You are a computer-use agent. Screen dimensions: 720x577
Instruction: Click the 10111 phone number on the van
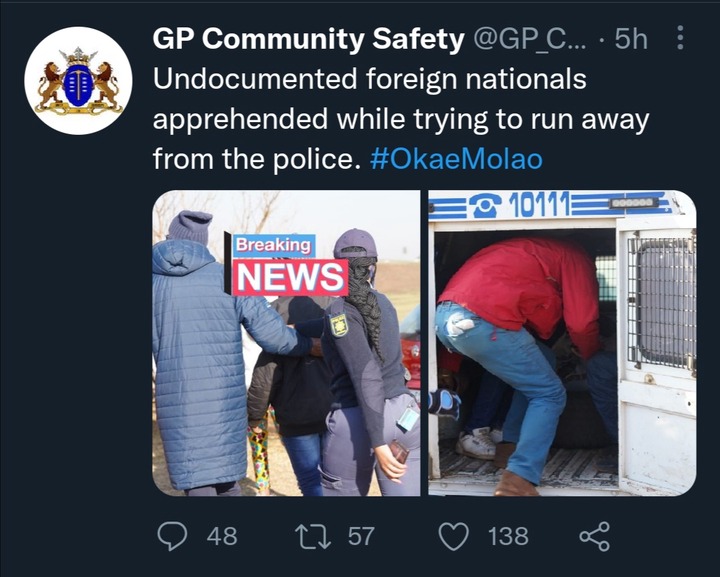coord(539,204)
